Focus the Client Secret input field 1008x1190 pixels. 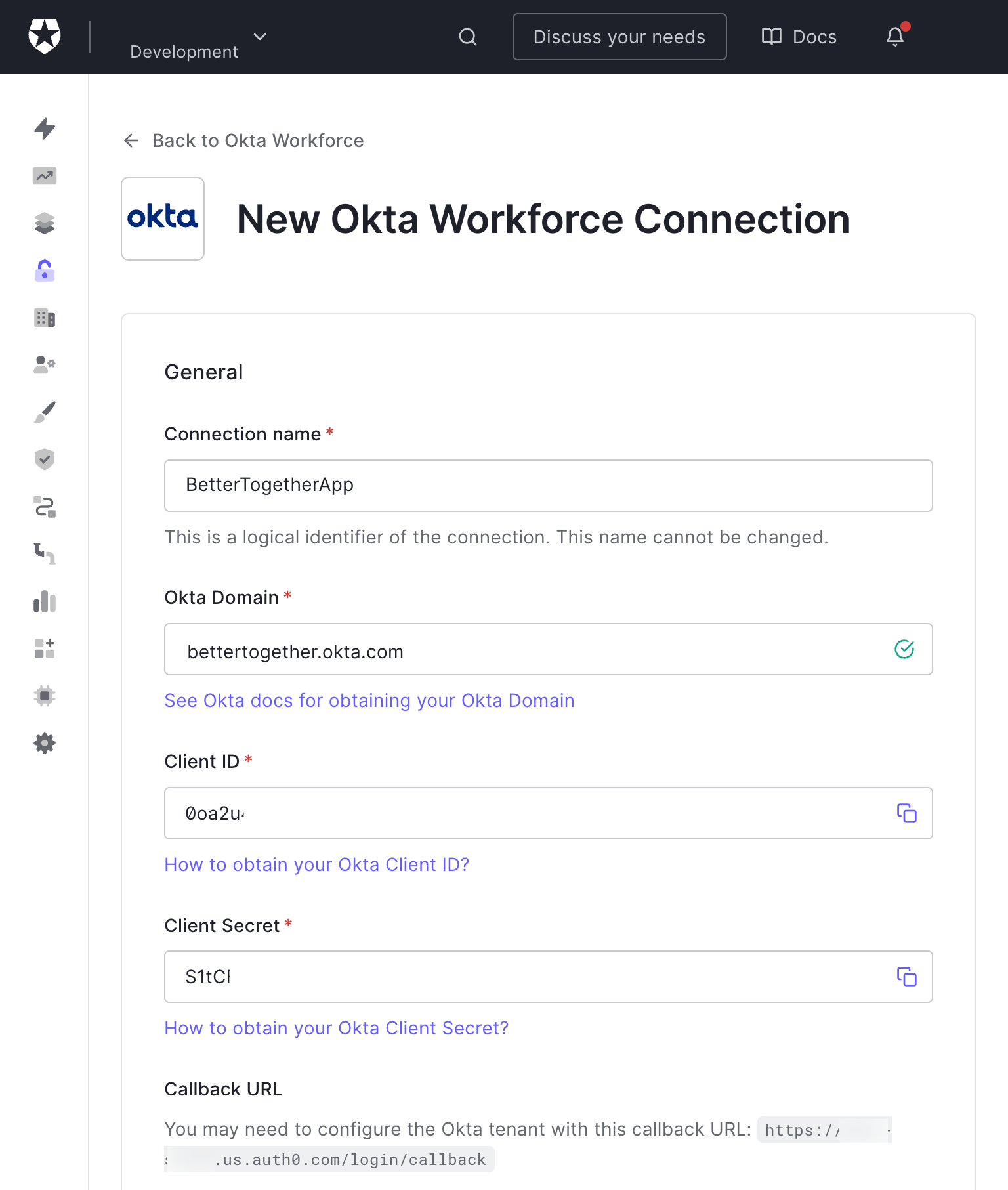tap(549, 977)
